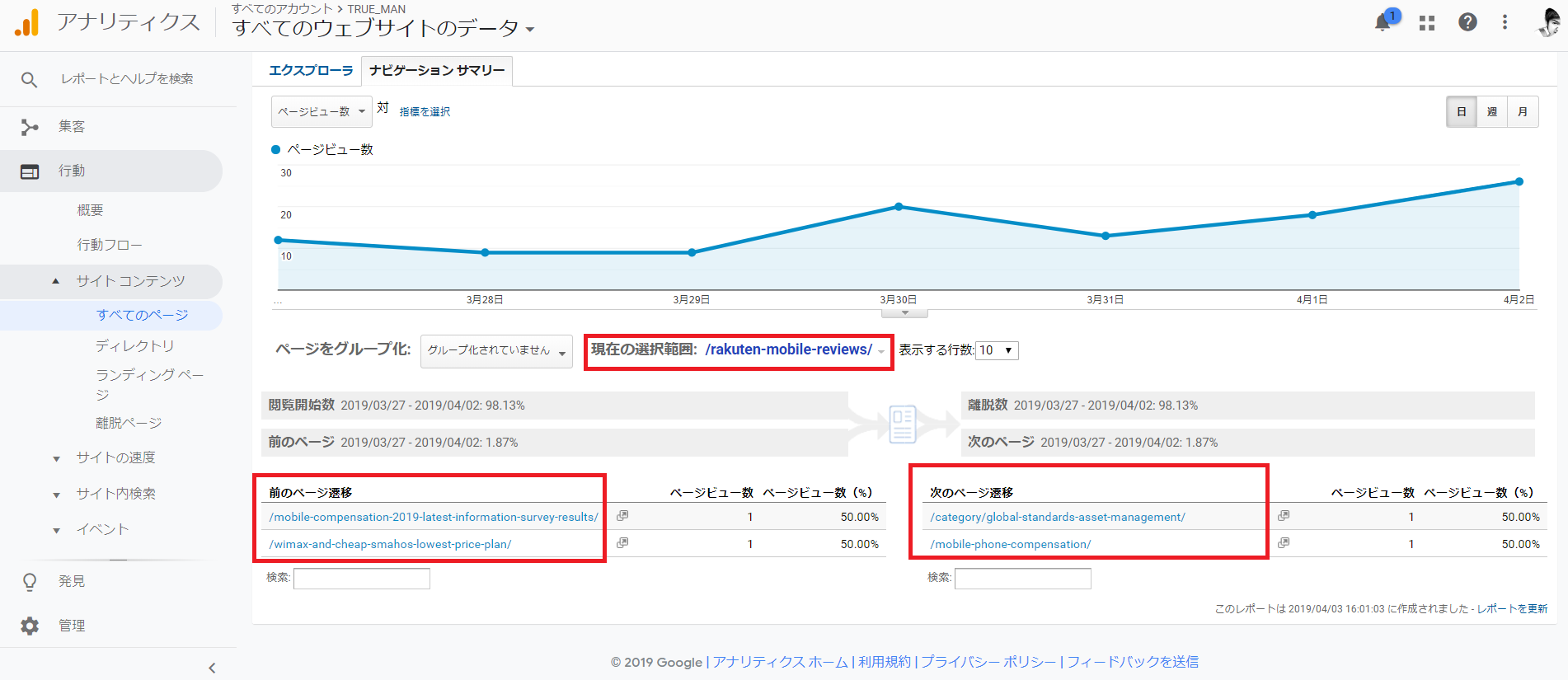The width and height of the screenshot is (1568, 680).
Task: Click the レポートを更新 link
Action: click(1512, 609)
